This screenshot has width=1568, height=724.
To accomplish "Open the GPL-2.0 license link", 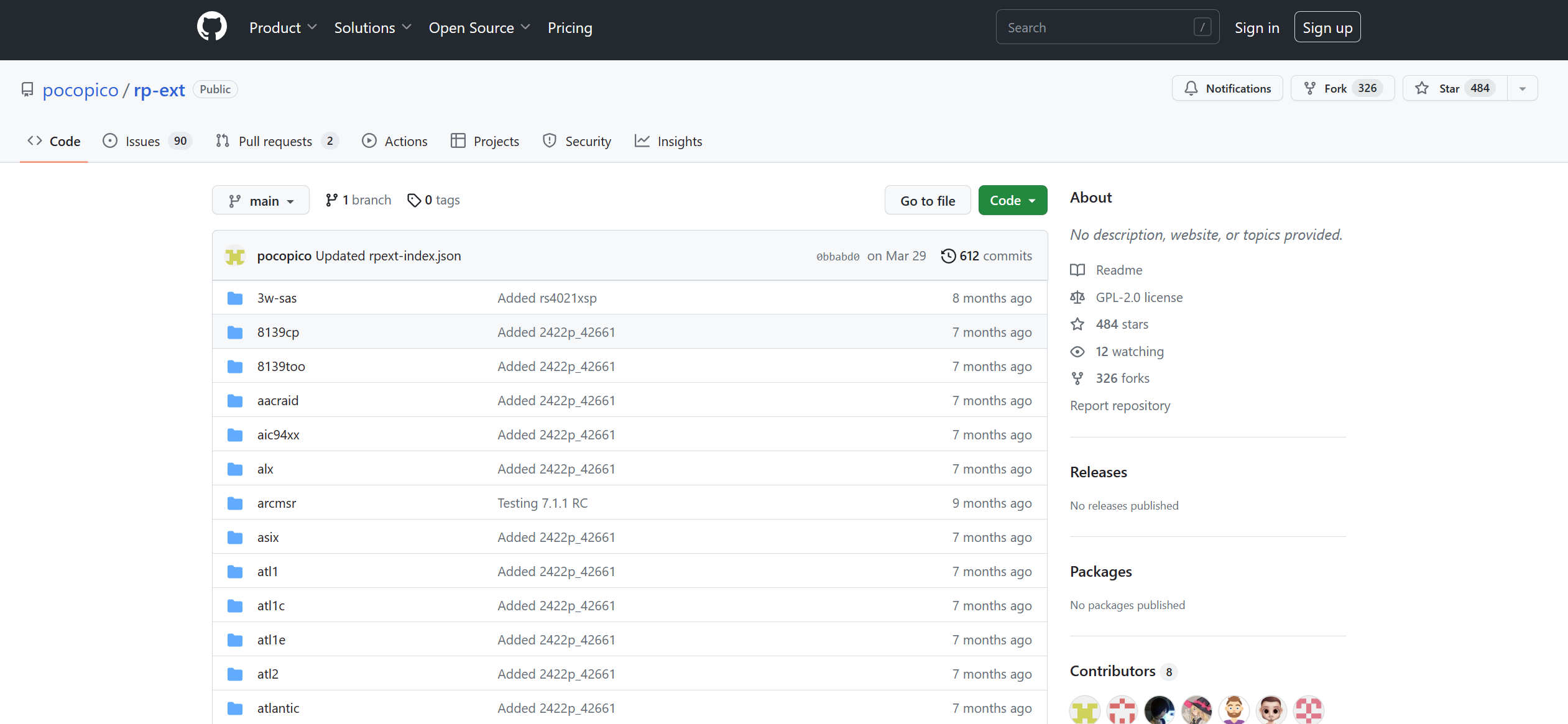I will (x=1139, y=298).
